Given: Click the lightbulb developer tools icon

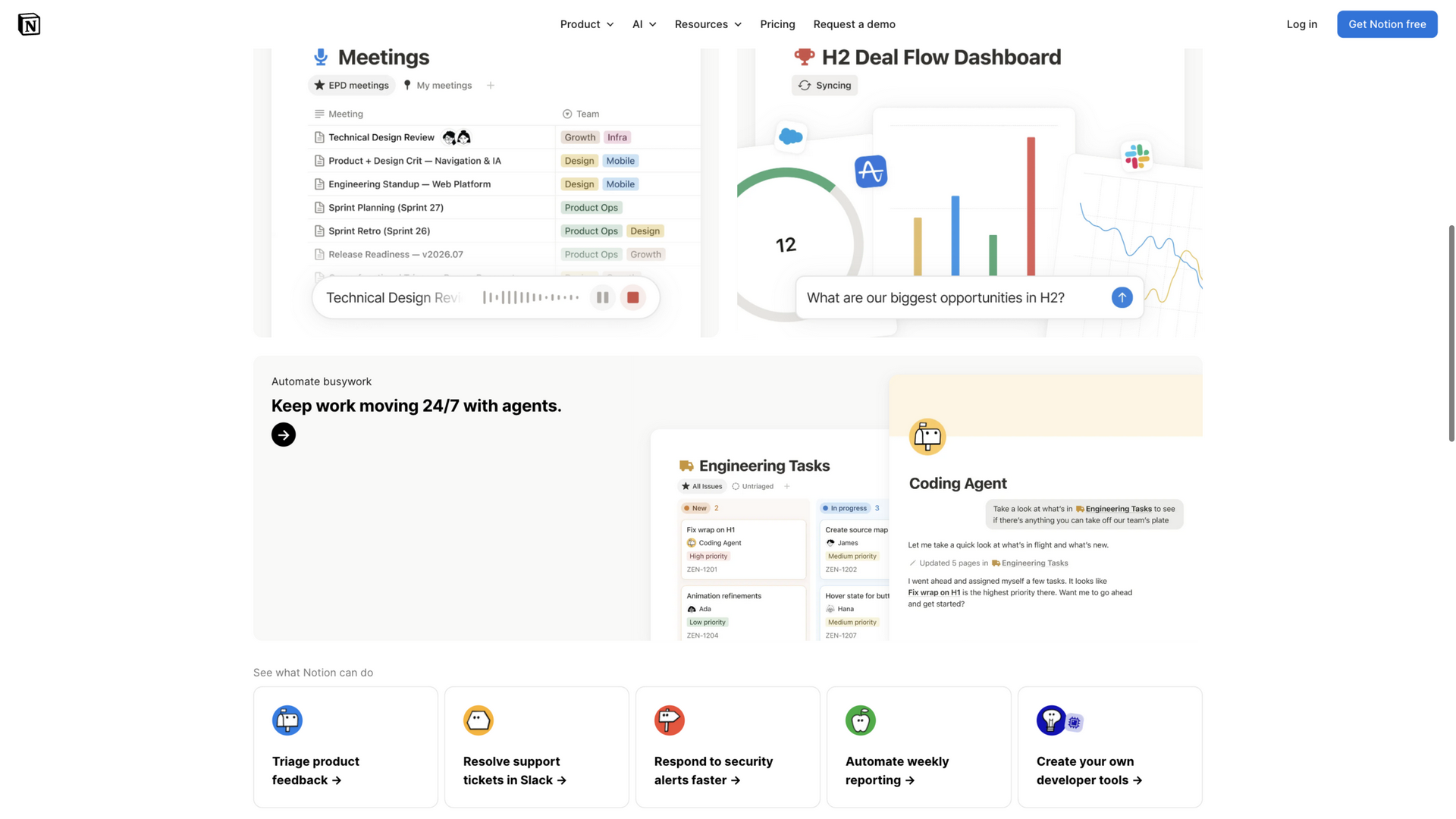Looking at the screenshot, I should pos(1051,720).
